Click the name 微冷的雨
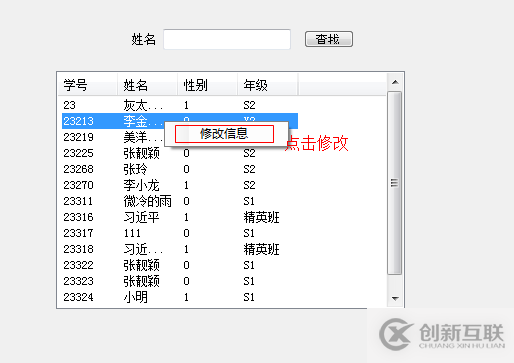The width and height of the screenshot is (514, 363). pyautogui.click(x=148, y=201)
